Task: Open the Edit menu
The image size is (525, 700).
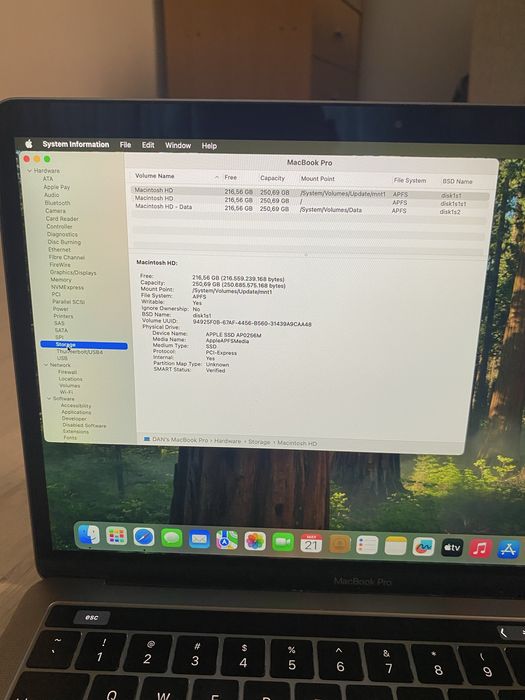Action: point(148,145)
